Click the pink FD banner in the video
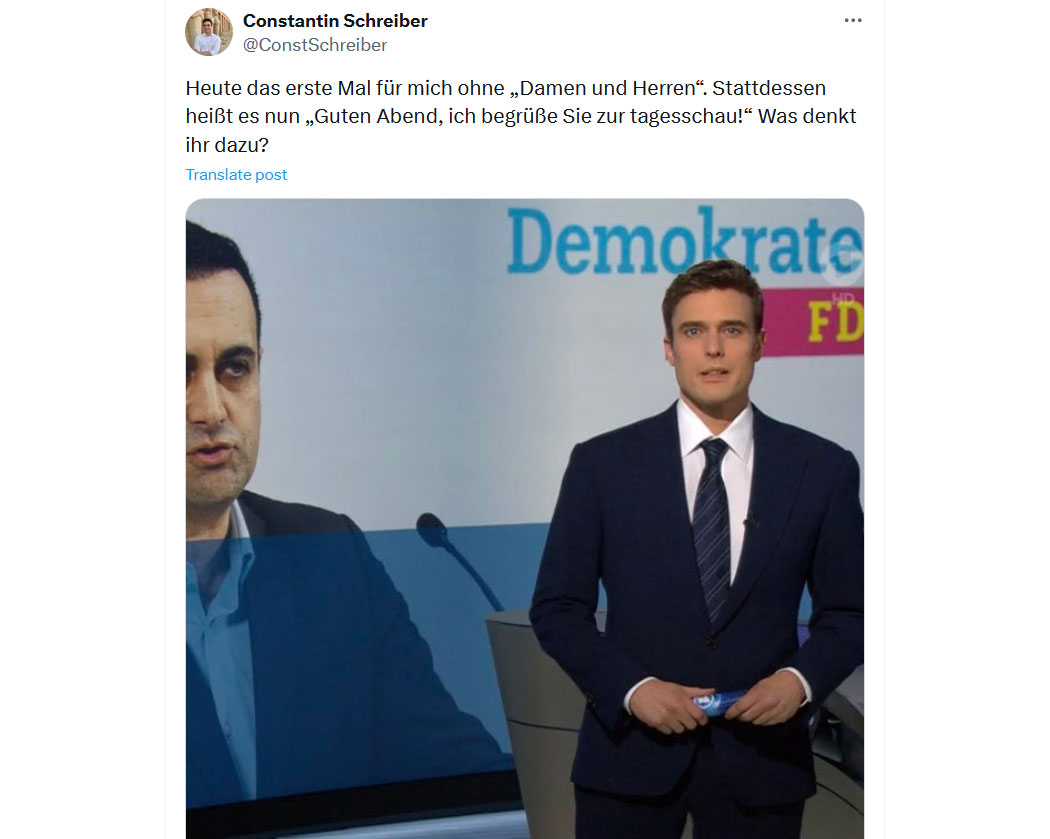This screenshot has height=839, width=1050. tap(814, 322)
